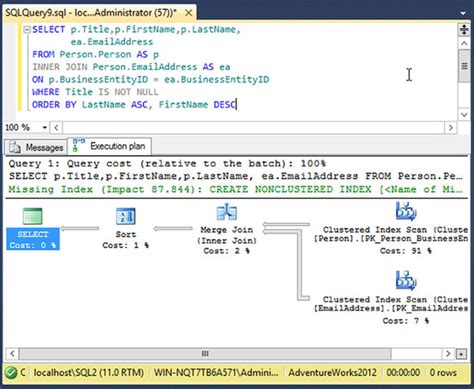Click the Missing Index suggestion text
474x389 pixels.
point(235,189)
